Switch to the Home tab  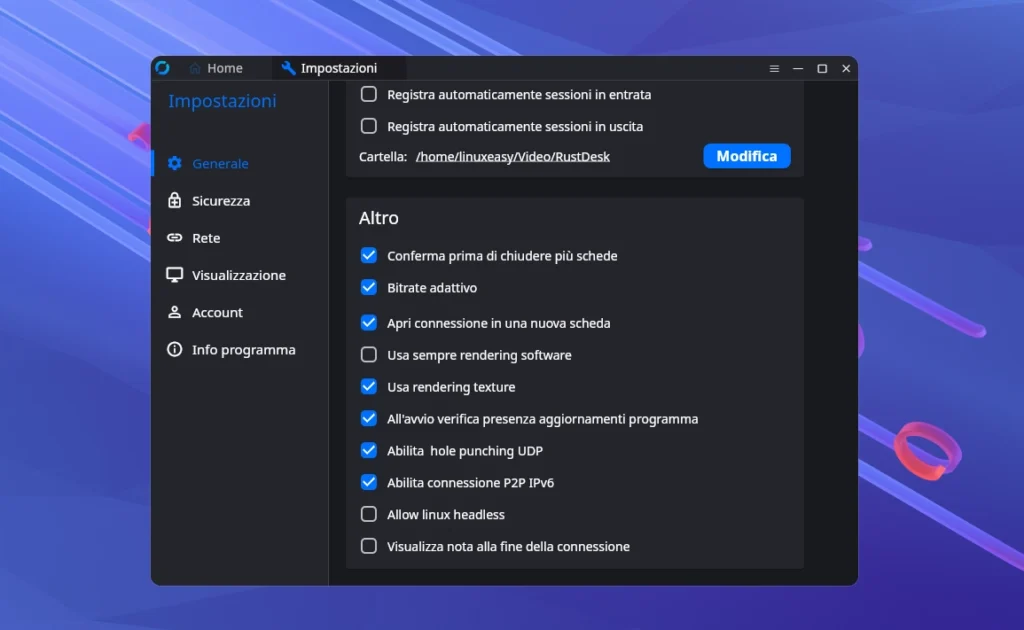point(220,68)
